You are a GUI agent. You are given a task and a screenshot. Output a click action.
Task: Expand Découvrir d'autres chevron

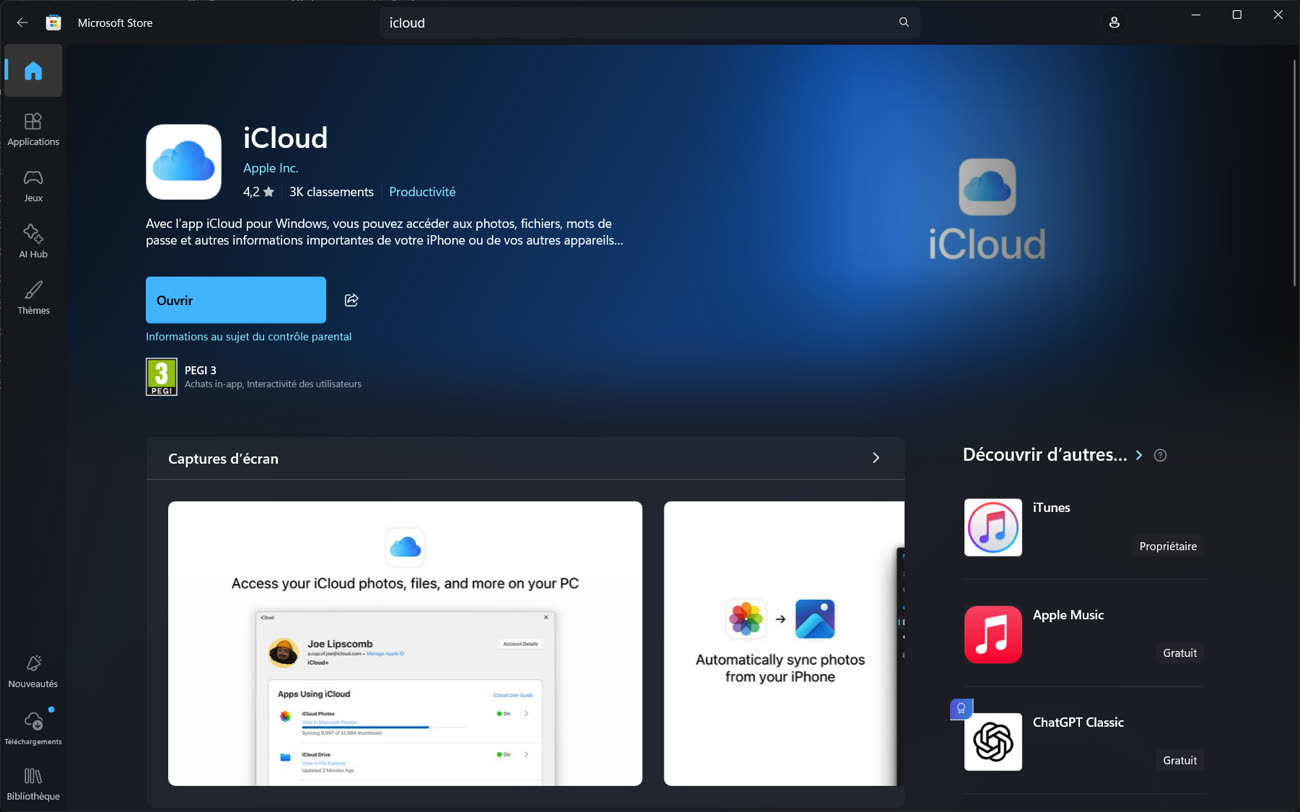(x=1139, y=455)
